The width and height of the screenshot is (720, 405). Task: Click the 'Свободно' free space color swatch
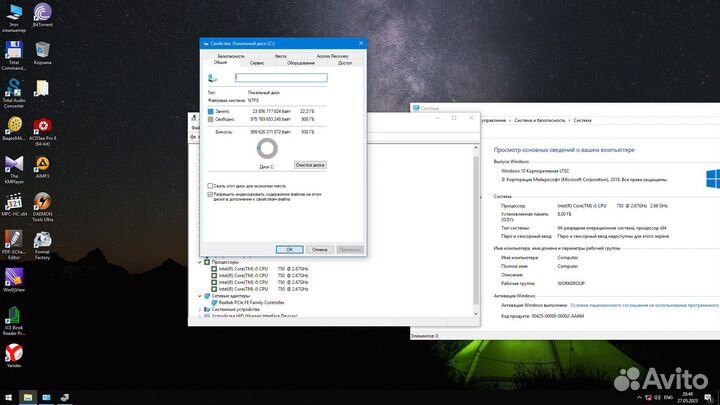[211, 119]
